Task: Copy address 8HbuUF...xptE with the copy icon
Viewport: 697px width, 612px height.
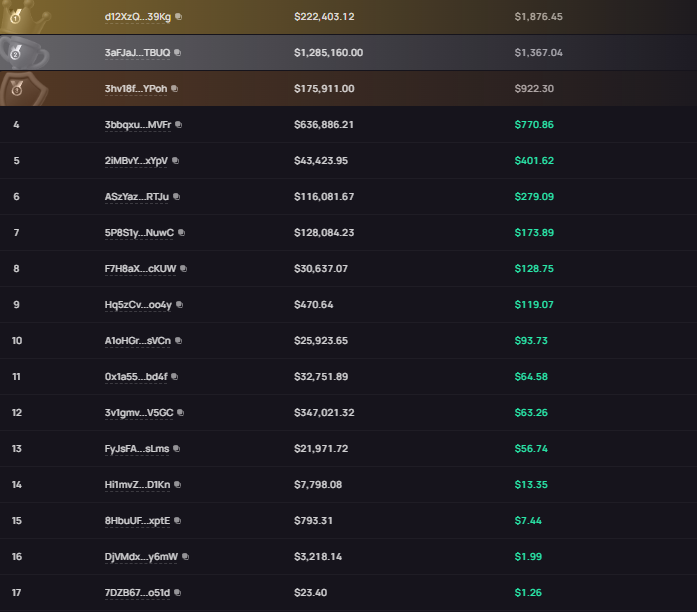Action: [177, 520]
